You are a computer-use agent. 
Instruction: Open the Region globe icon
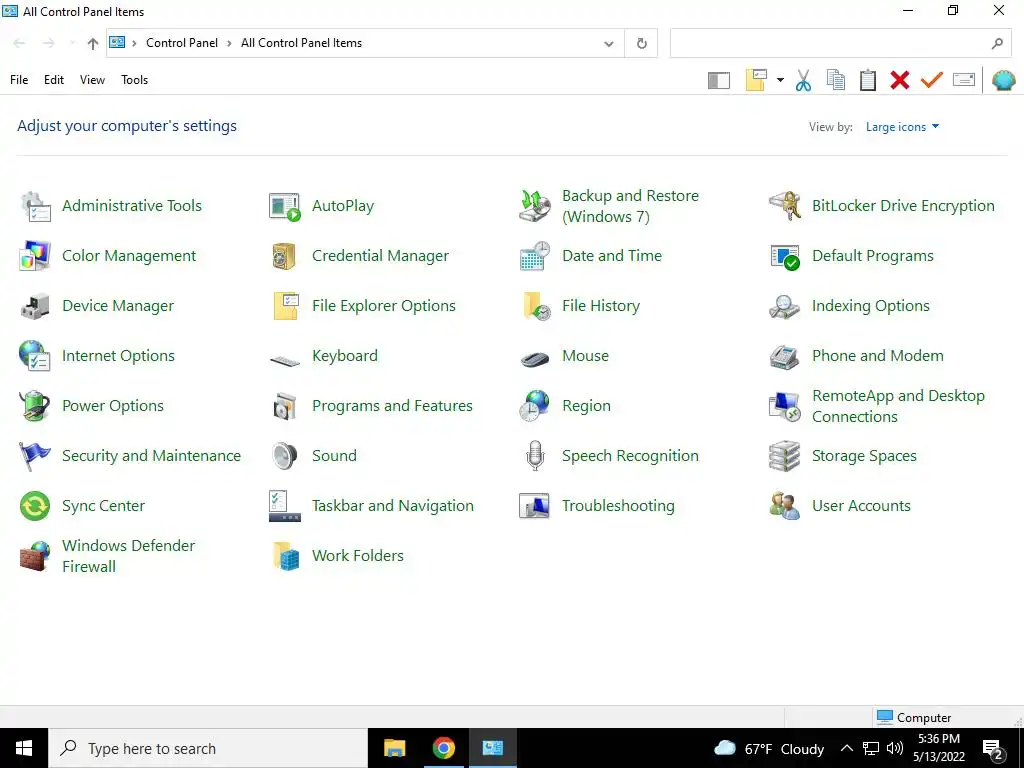point(535,406)
